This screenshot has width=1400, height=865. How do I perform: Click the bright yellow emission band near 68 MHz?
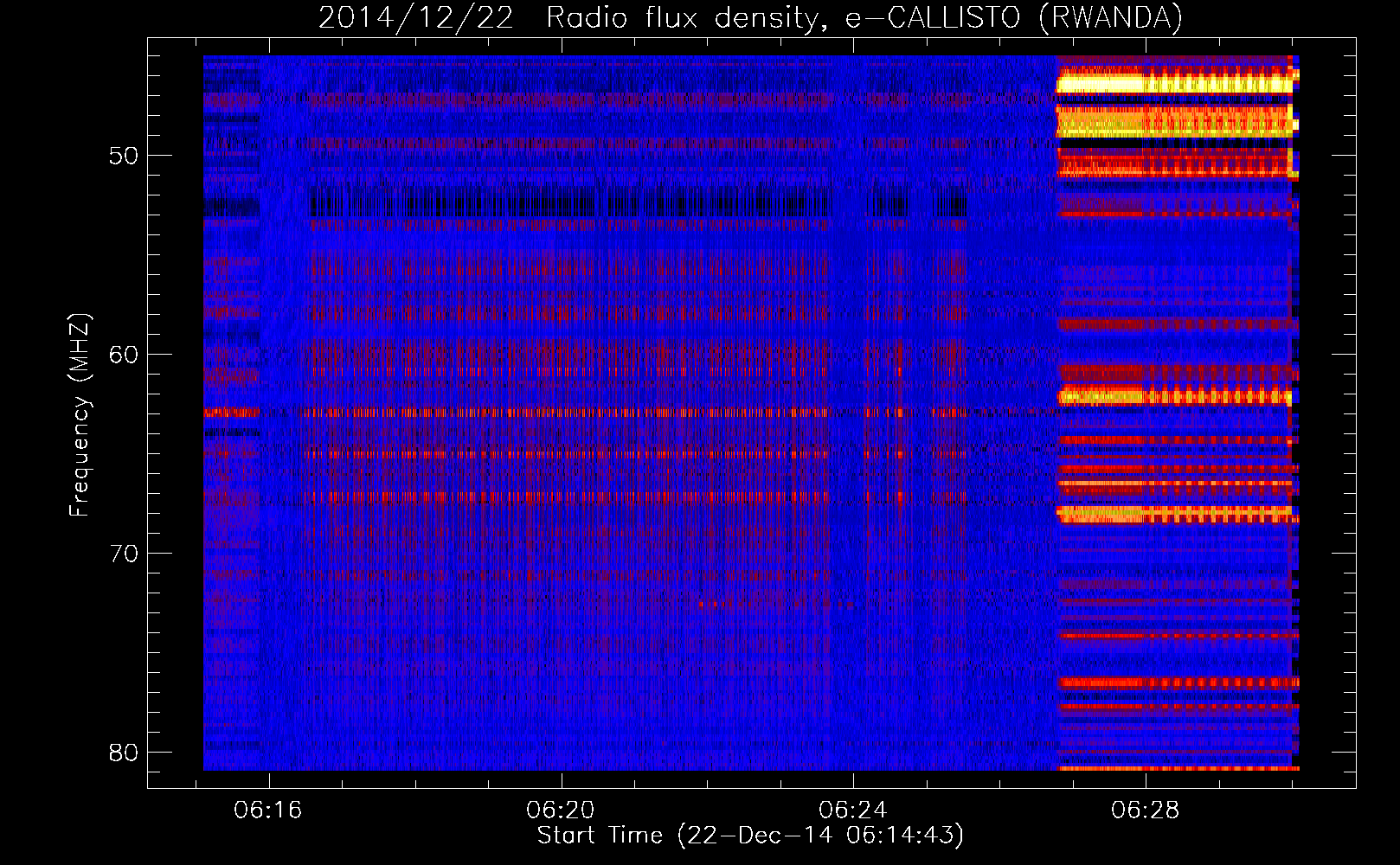coord(1175,514)
